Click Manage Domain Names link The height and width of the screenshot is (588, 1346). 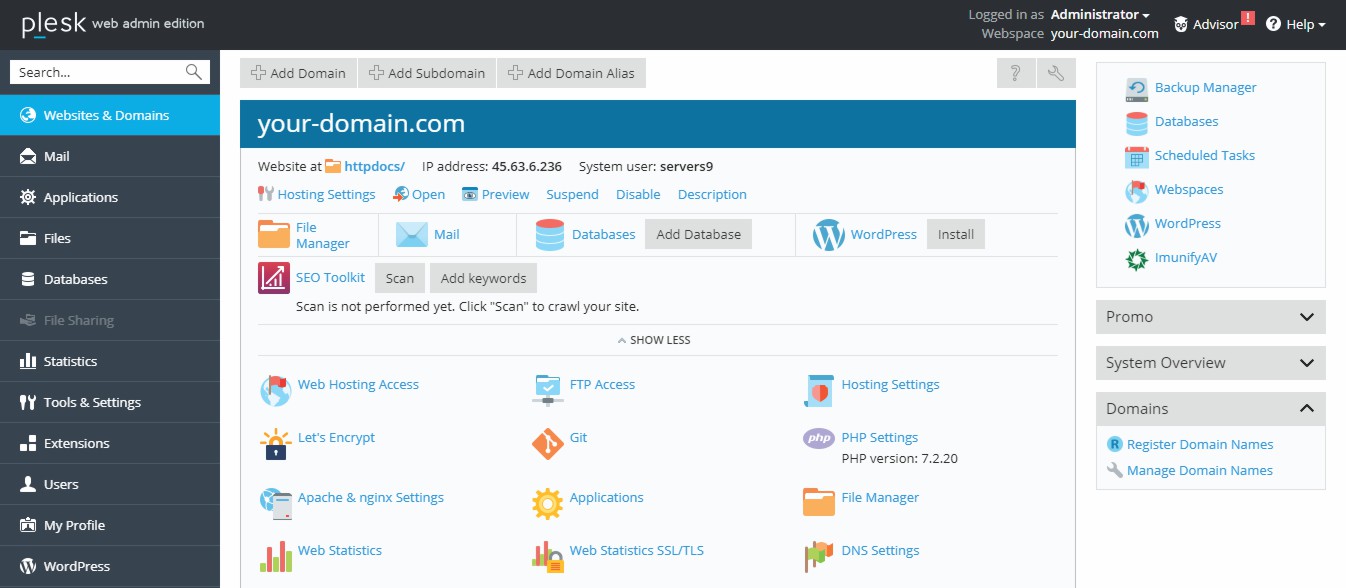point(1200,471)
